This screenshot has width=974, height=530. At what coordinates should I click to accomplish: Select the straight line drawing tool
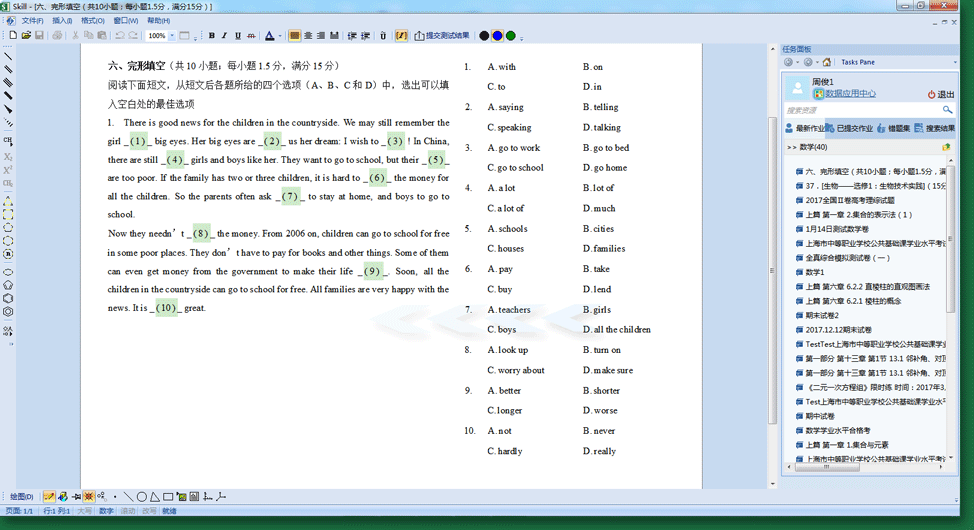128,497
